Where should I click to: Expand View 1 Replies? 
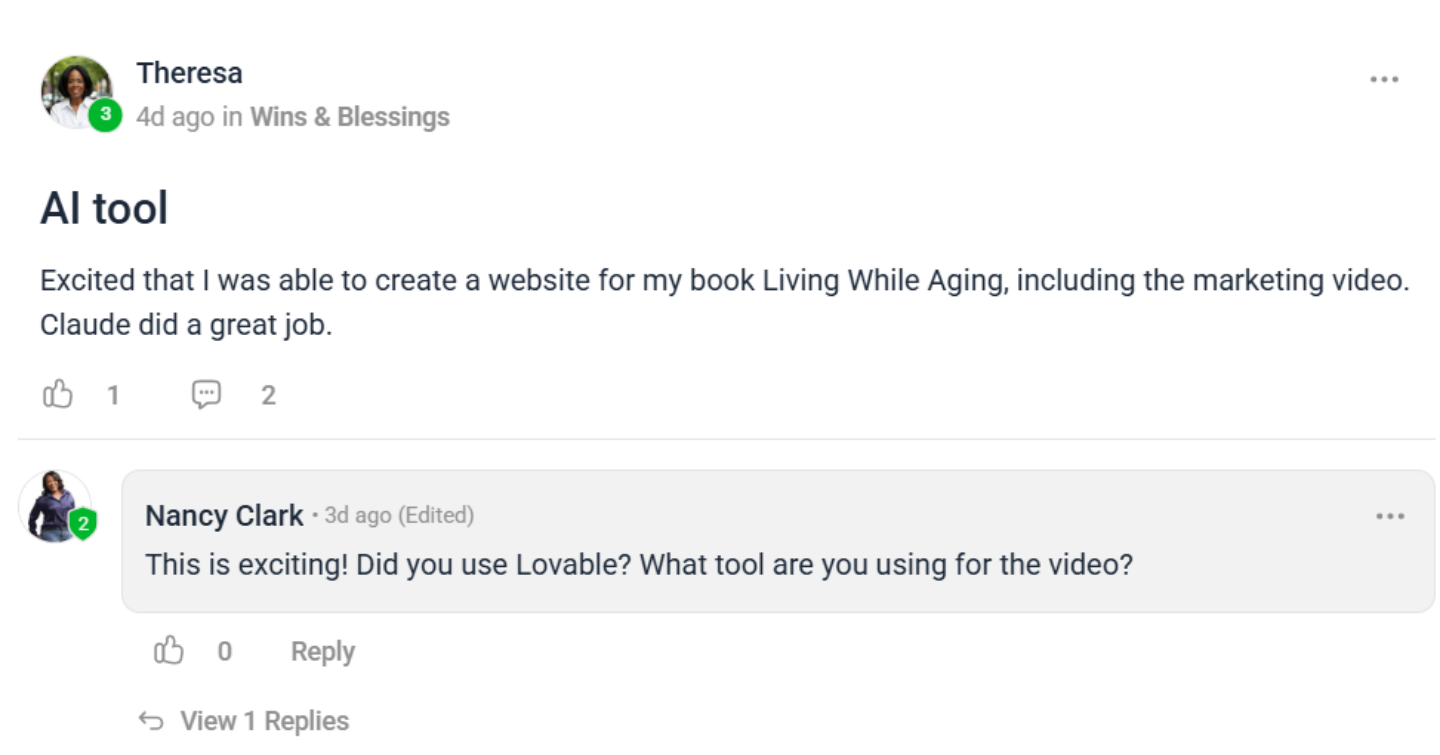tap(264, 721)
